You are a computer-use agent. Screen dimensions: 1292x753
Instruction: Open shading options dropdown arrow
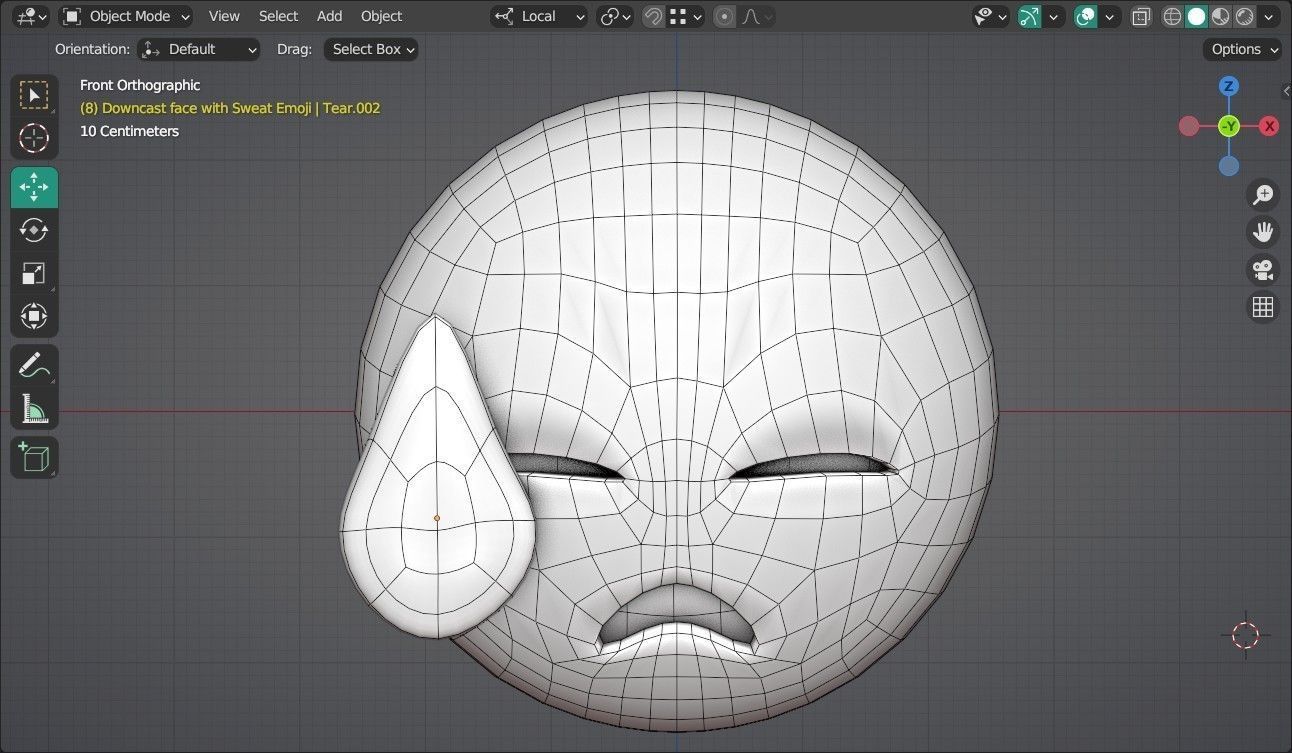(x=1270, y=16)
